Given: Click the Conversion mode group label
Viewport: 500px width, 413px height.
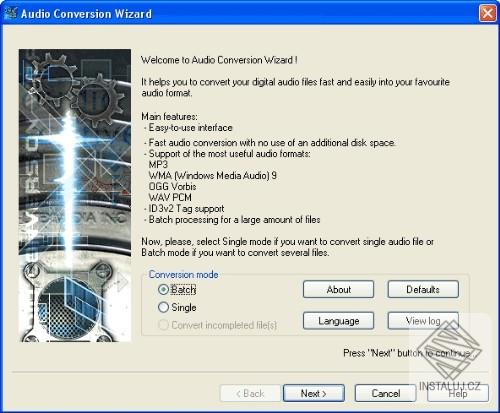Looking at the screenshot, I should pos(183,275).
